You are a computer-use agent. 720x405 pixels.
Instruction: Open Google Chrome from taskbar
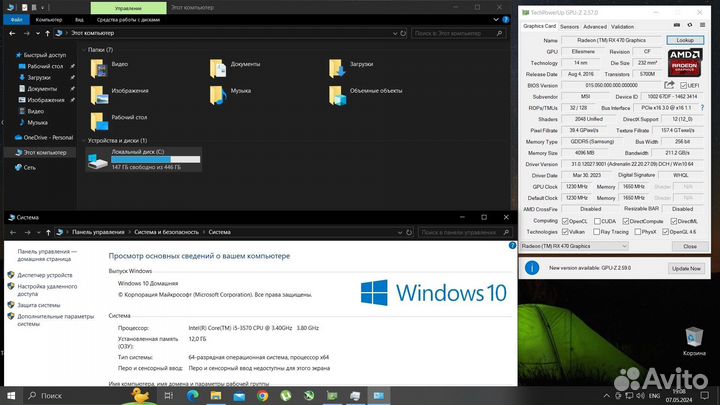click(x=262, y=395)
